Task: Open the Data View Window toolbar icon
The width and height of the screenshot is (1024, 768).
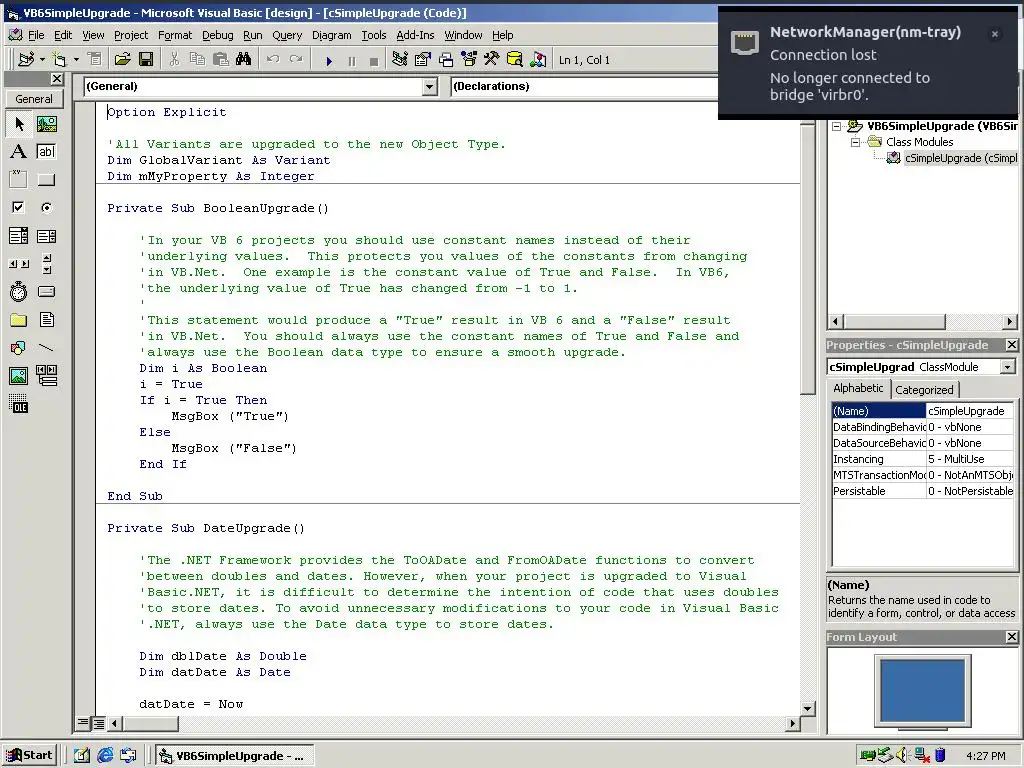Action: click(x=515, y=59)
